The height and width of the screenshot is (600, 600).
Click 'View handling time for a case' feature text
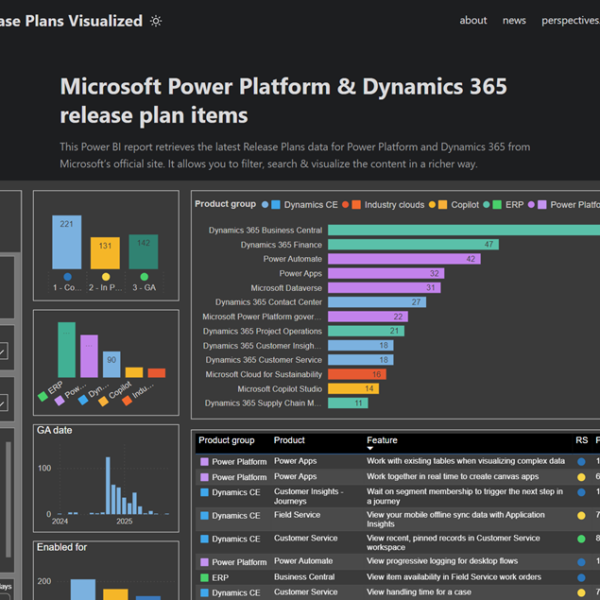click(419, 592)
